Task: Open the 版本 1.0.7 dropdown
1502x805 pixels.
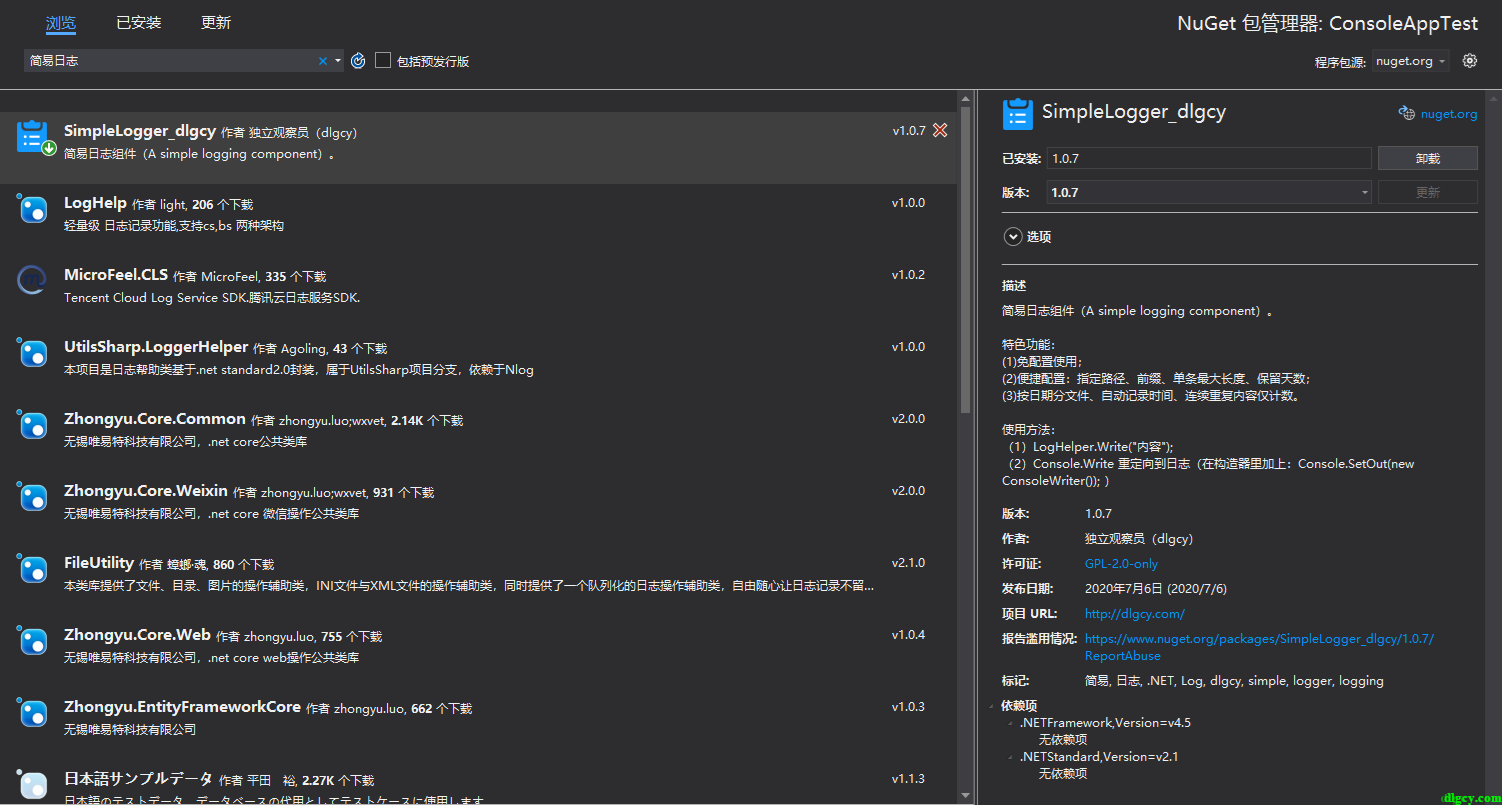Action: coord(1209,192)
